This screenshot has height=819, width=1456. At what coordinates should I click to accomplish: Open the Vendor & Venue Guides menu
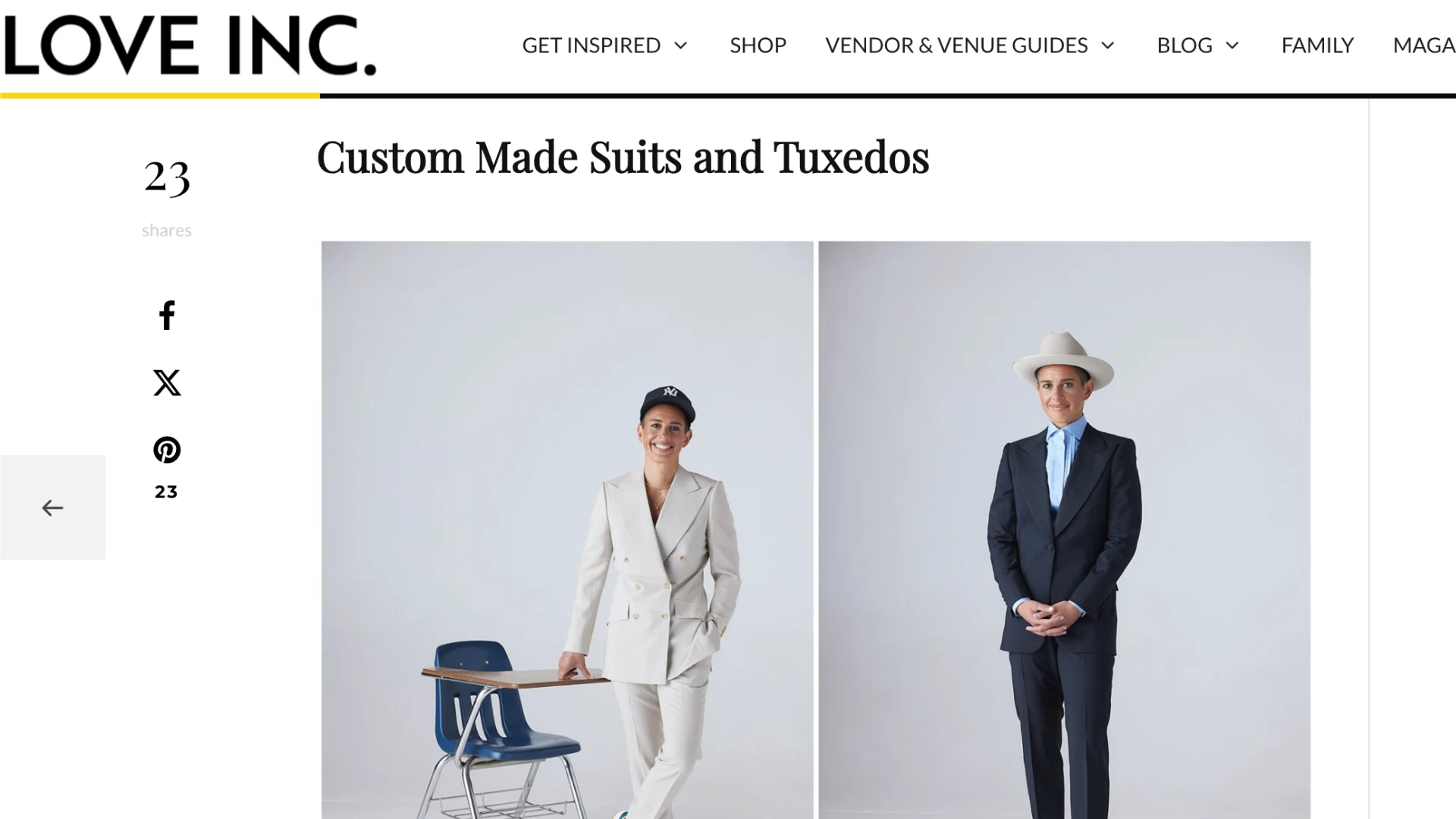956,45
